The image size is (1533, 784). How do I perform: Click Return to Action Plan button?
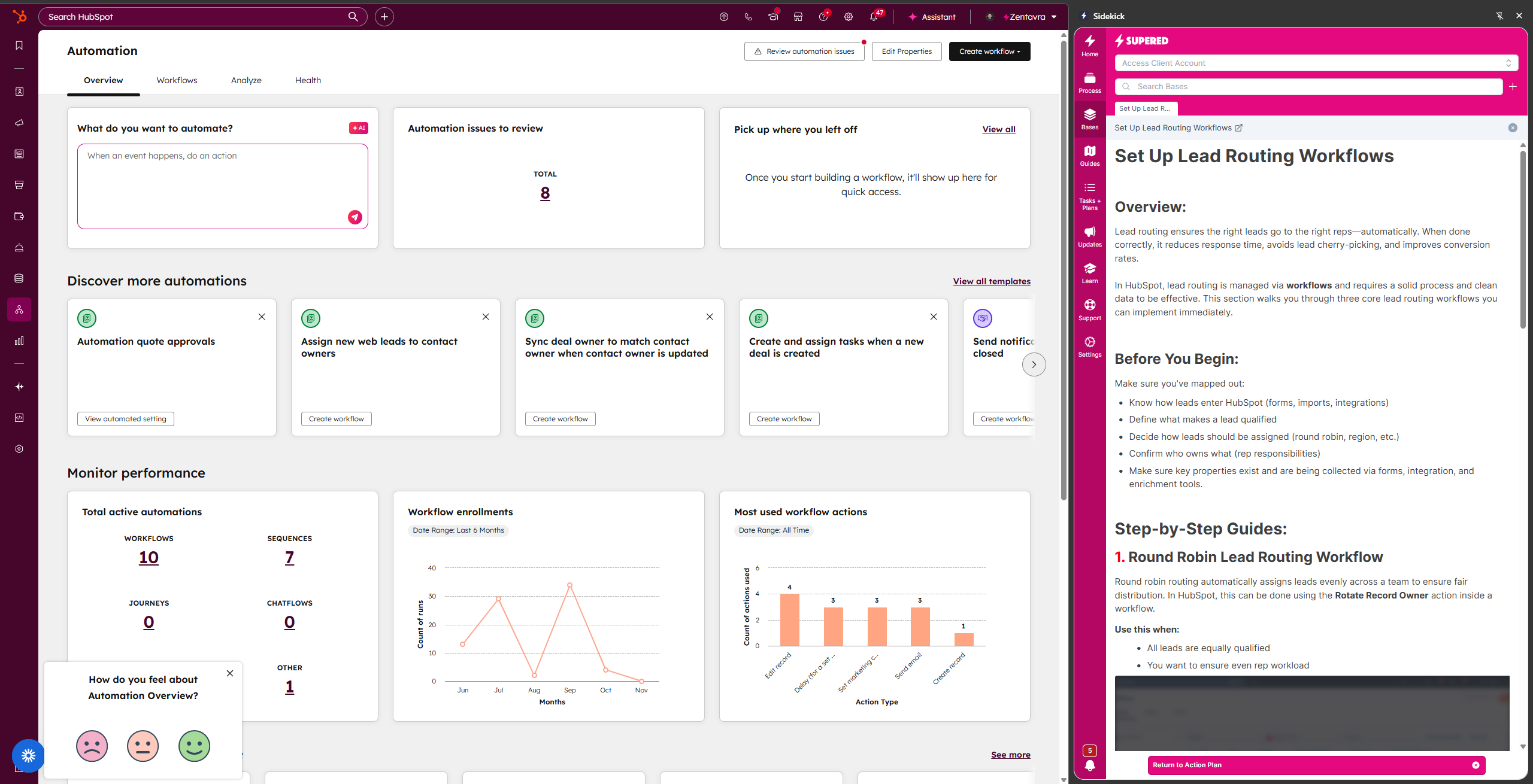[x=1316, y=765]
